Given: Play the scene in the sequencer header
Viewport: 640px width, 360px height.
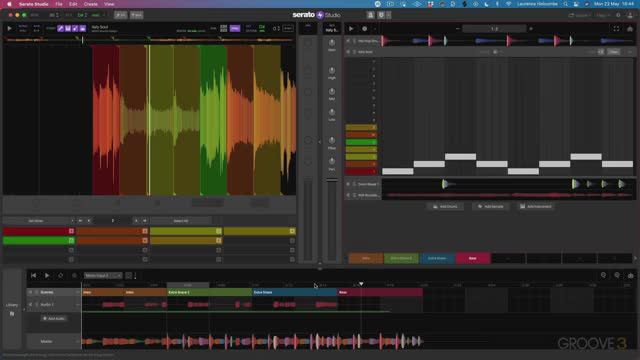Looking at the screenshot, I should 351,29.
